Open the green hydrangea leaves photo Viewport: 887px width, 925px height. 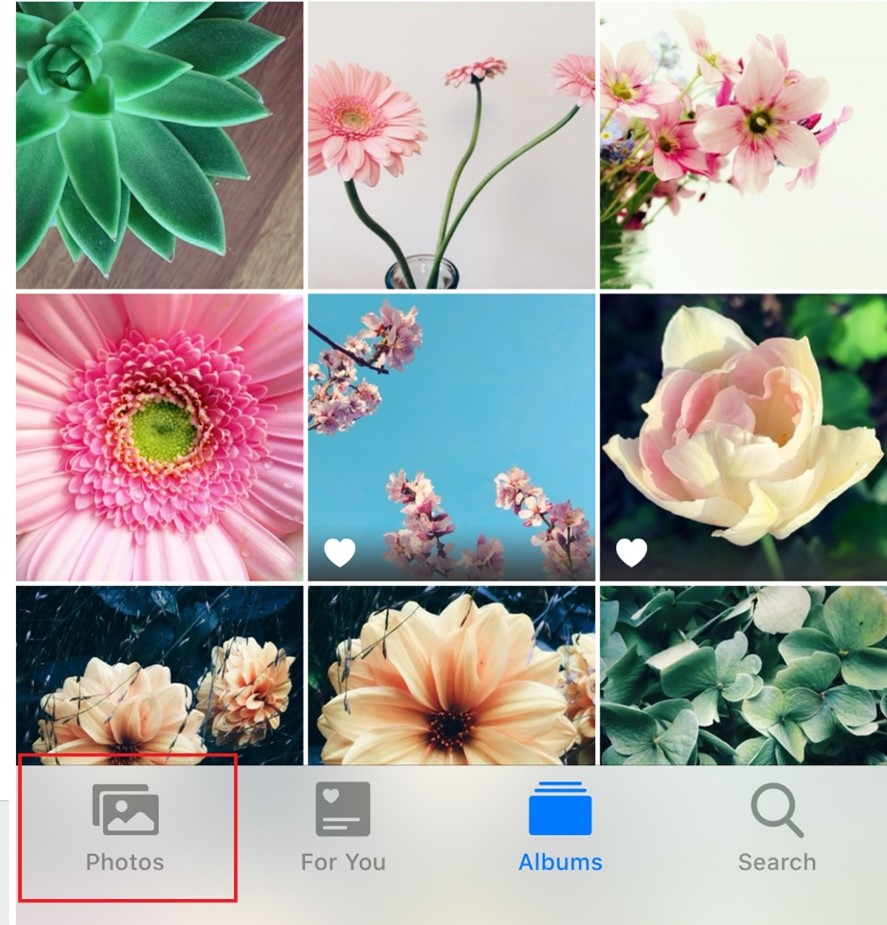744,675
